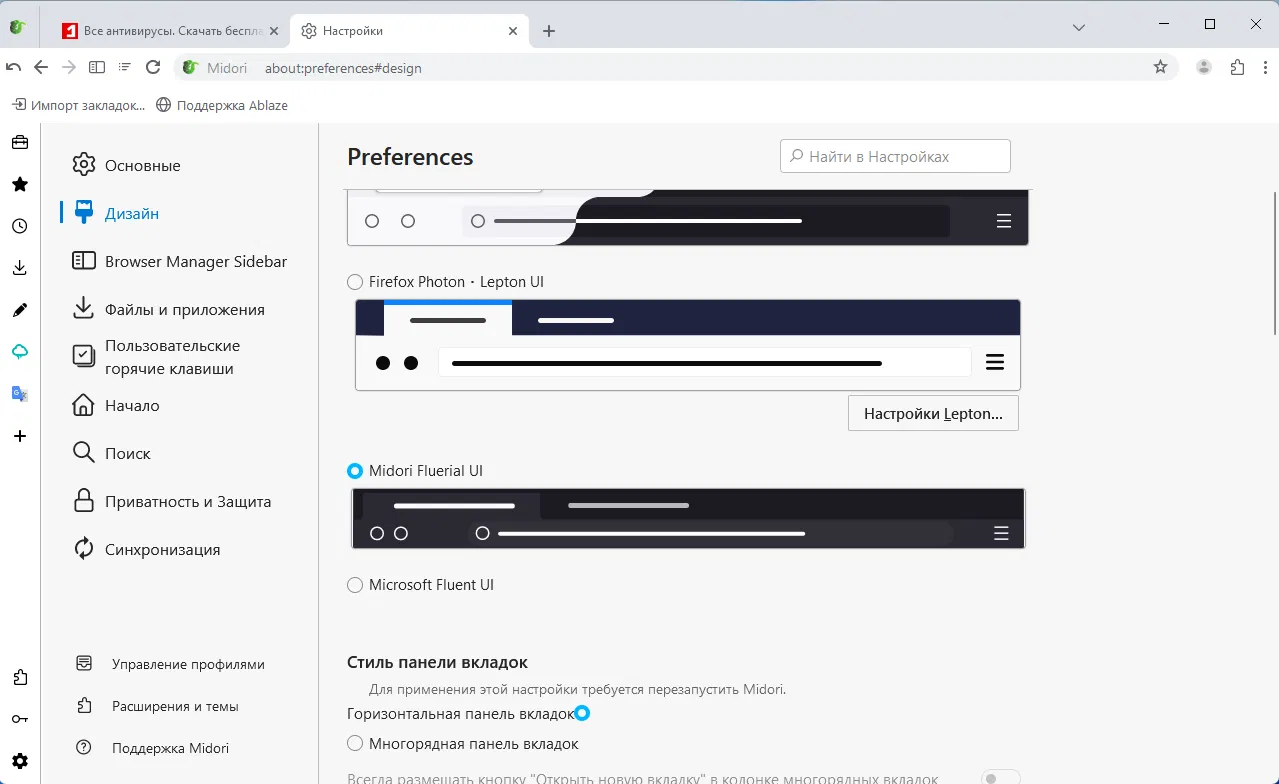Viewport: 1279px width, 784px height.
Task: Open Расширения и темы link
Action: pyautogui.click(x=157, y=706)
